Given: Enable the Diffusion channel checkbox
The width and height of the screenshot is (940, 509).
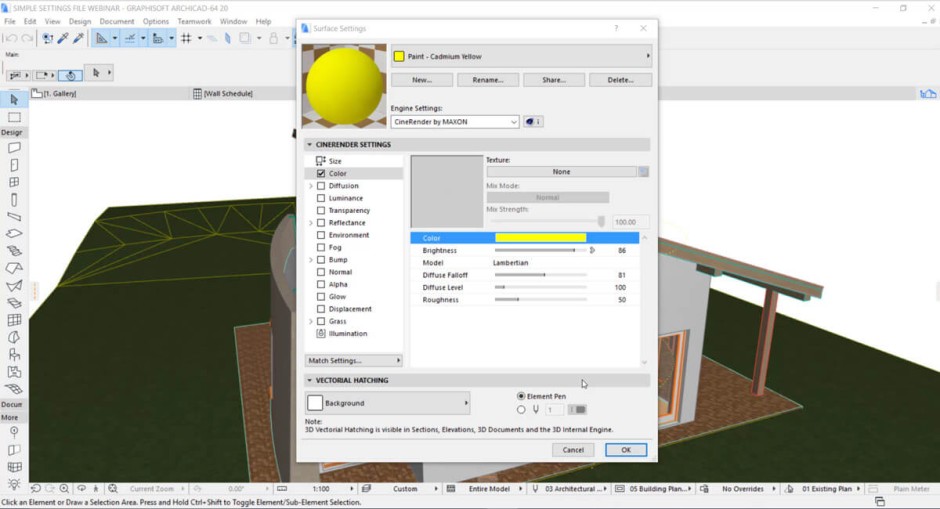Looking at the screenshot, I should [x=321, y=186].
